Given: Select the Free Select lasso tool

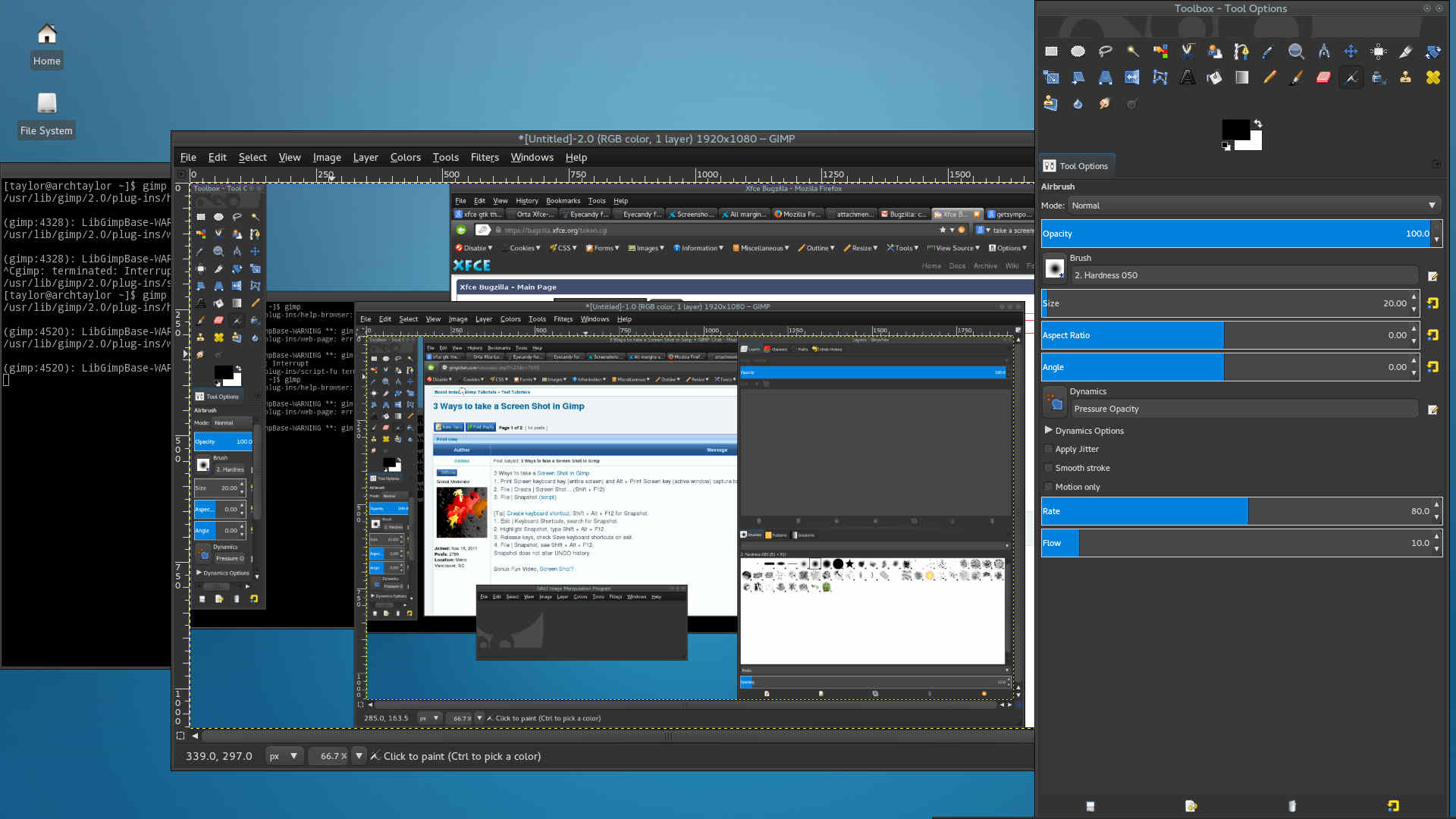Looking at the screenshot, I should pos(1105,52).
